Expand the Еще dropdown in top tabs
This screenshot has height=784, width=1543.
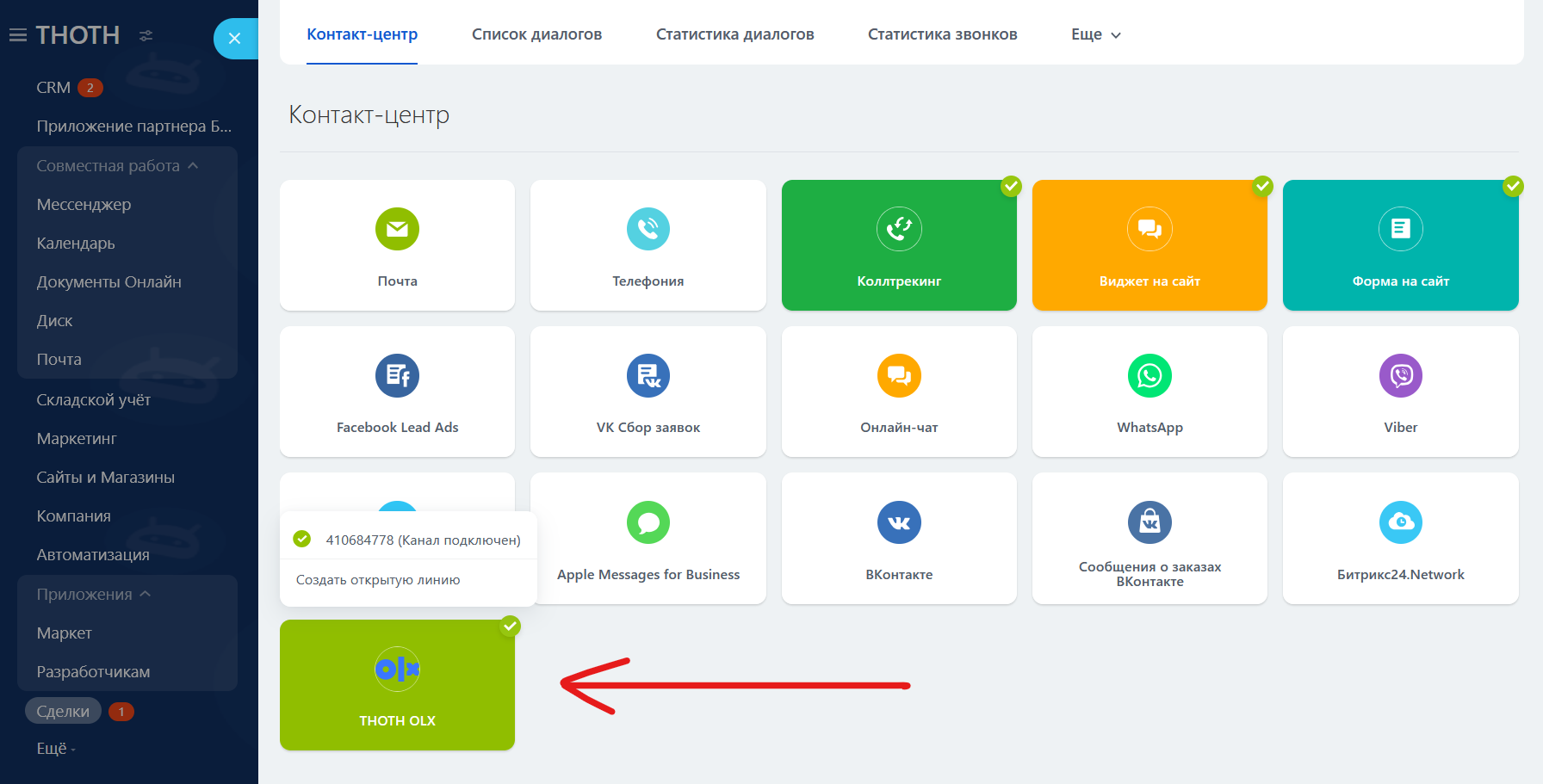[x=1095, y=34]
